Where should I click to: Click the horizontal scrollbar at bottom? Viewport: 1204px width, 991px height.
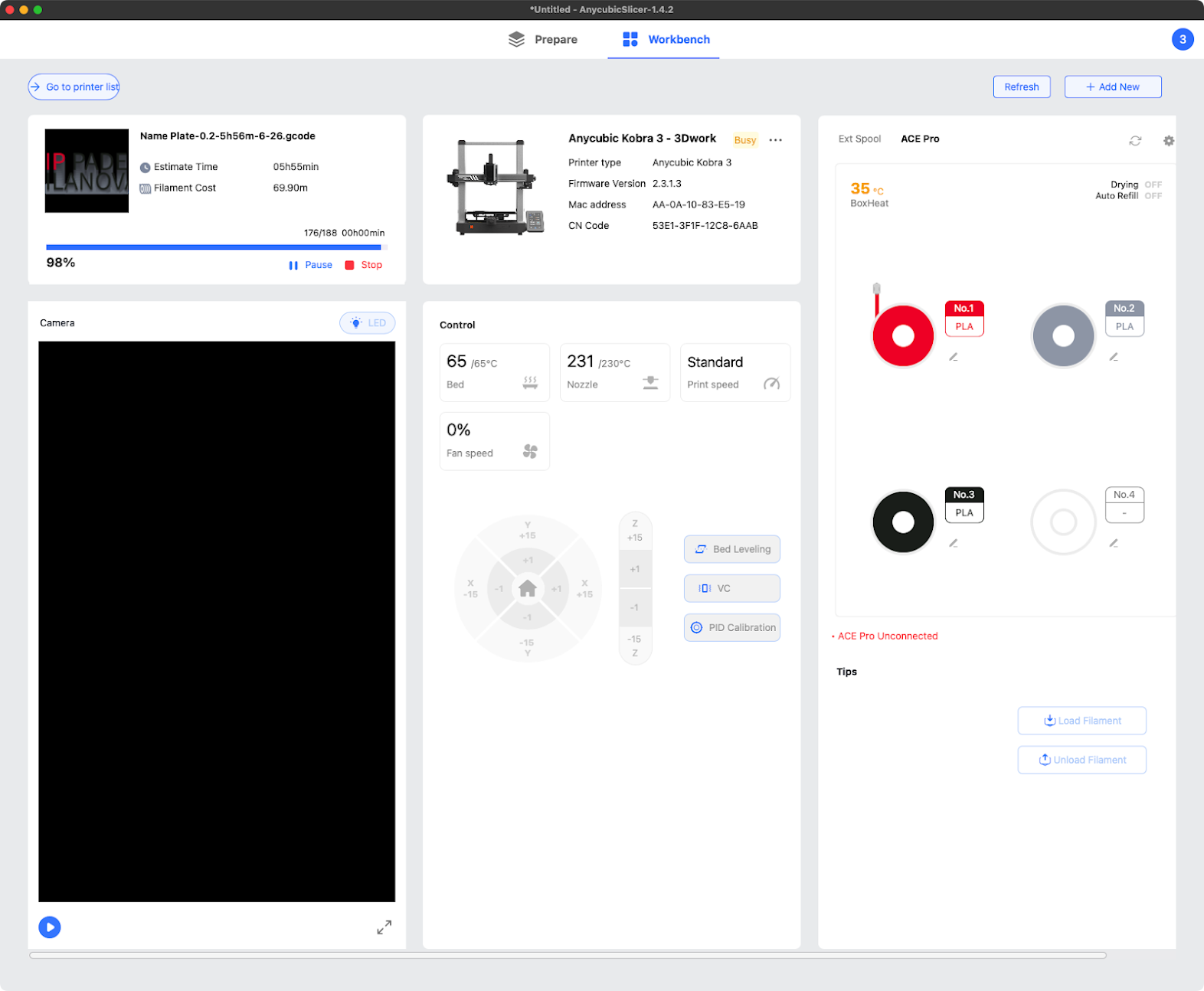[x=568, y=955]
